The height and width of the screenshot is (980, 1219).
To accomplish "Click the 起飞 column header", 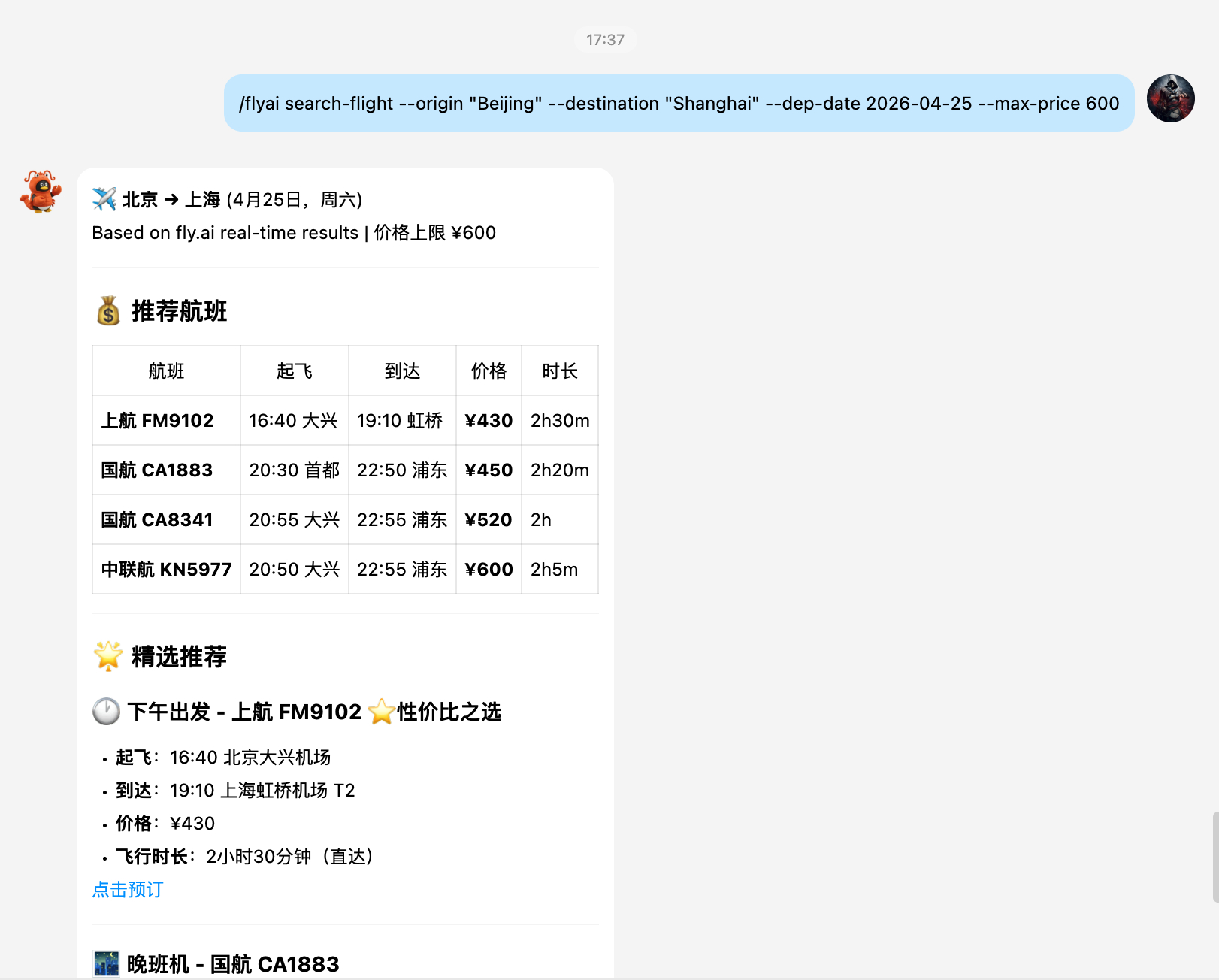I will (x=295, y=371).
